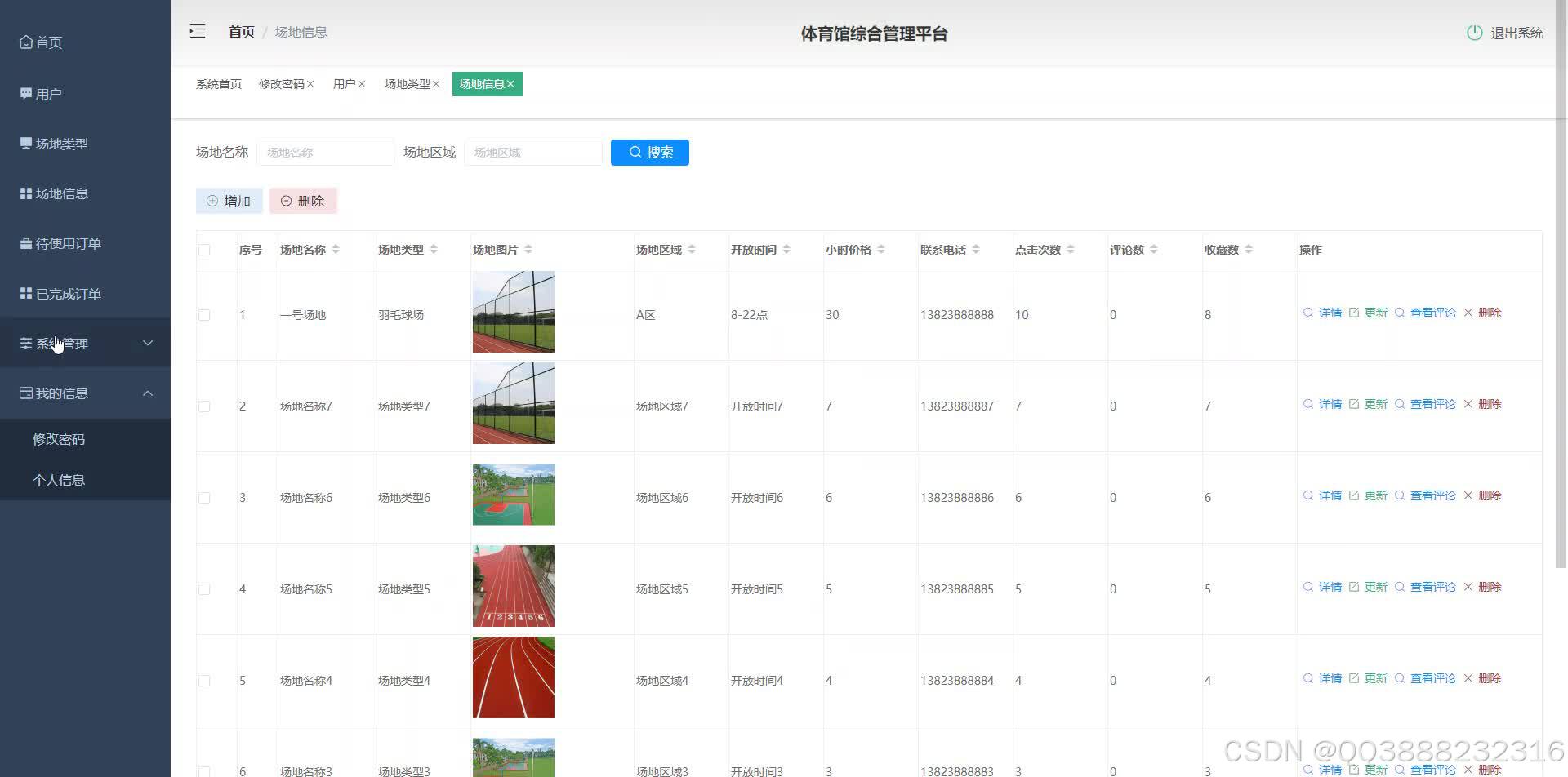Tick the checkbox for row 场地名称5
This screenshot has width=1568, height=777.
point(204,589)
